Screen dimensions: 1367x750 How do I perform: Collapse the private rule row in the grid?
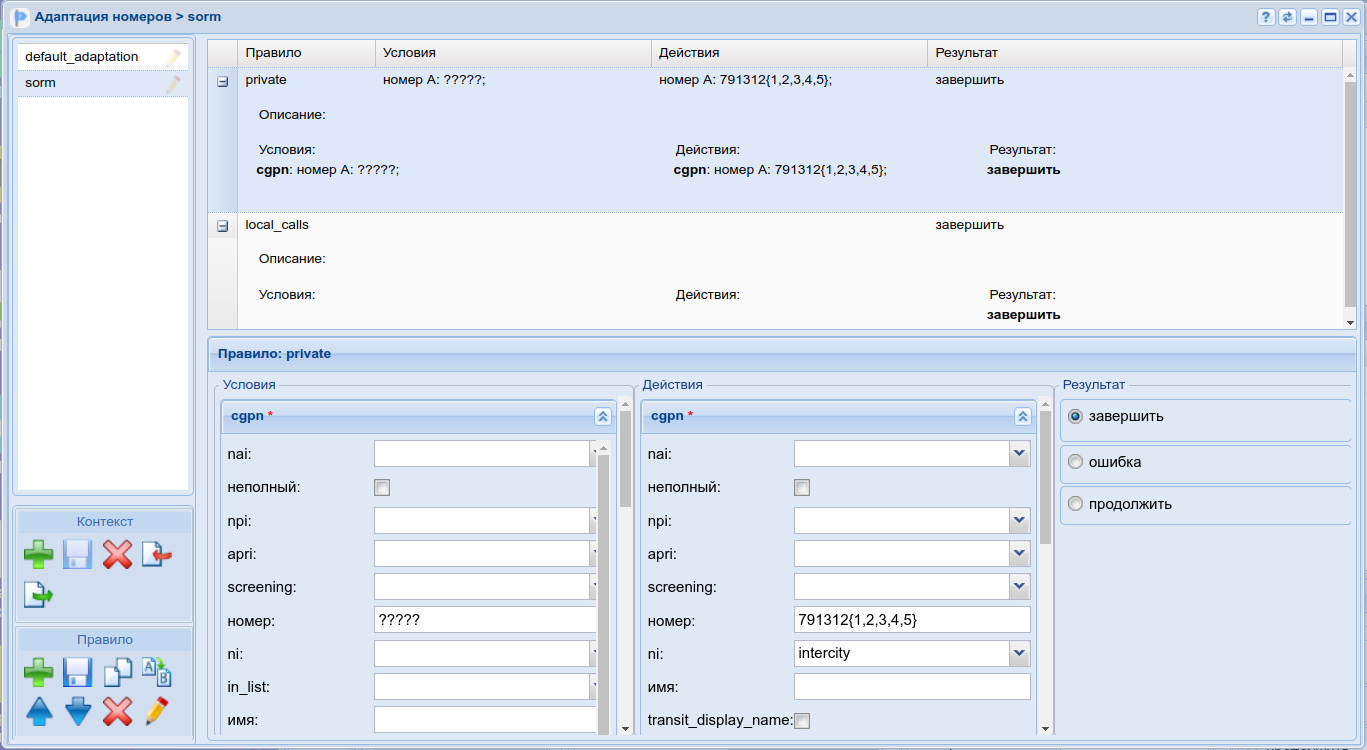(223, 81)
